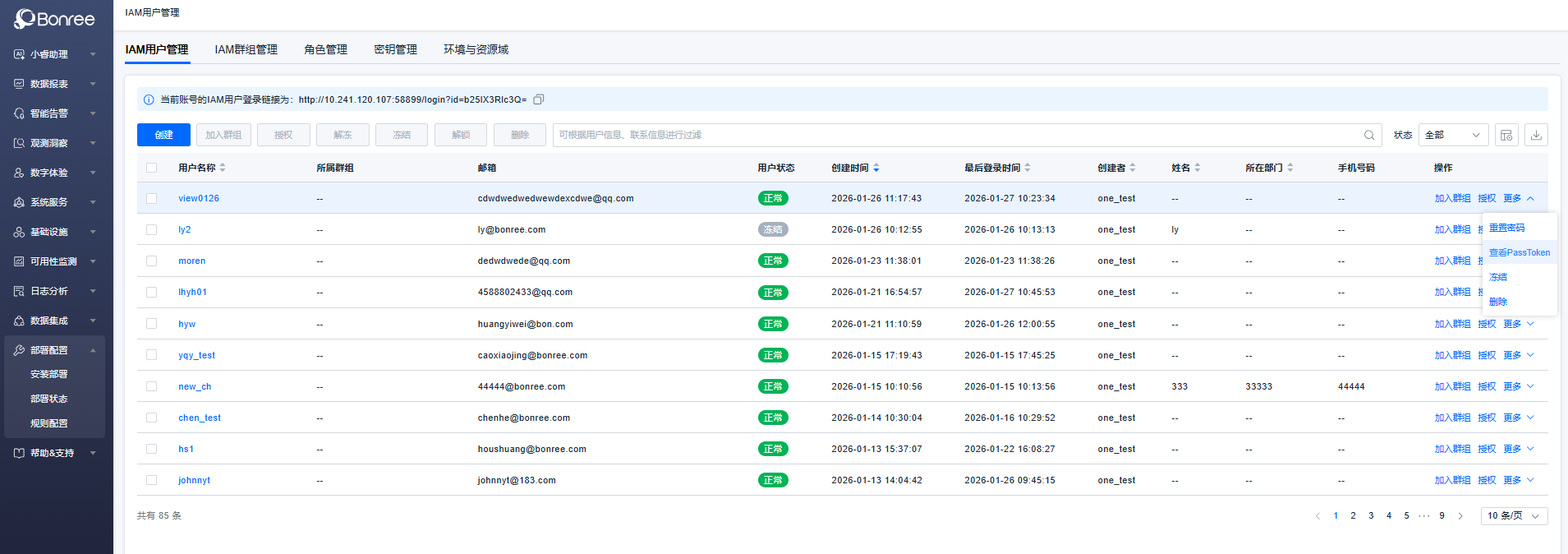Click the search magnifier icon in filter box

point(1369,135)
